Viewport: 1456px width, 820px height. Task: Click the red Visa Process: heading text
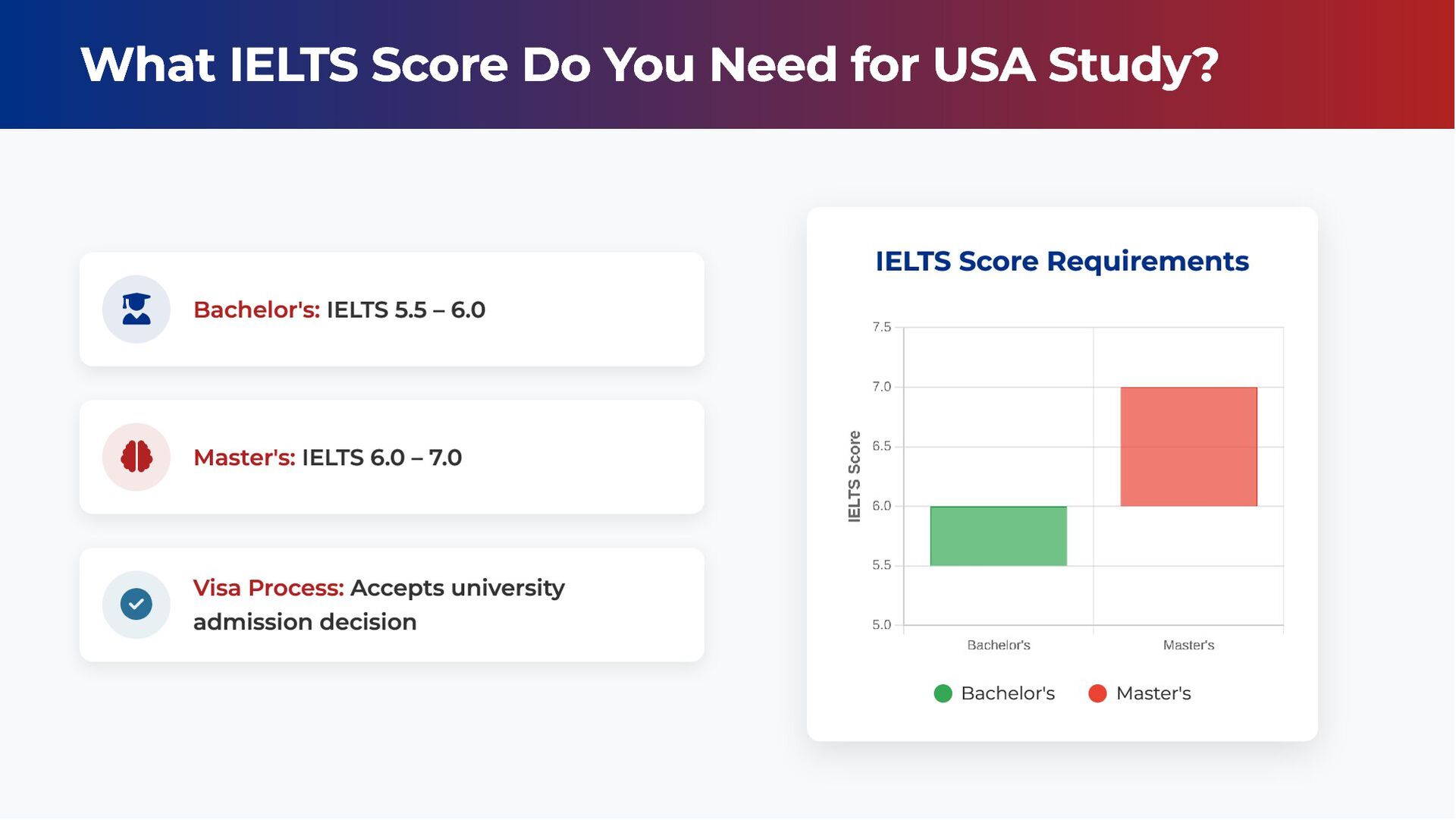(268, 588)
